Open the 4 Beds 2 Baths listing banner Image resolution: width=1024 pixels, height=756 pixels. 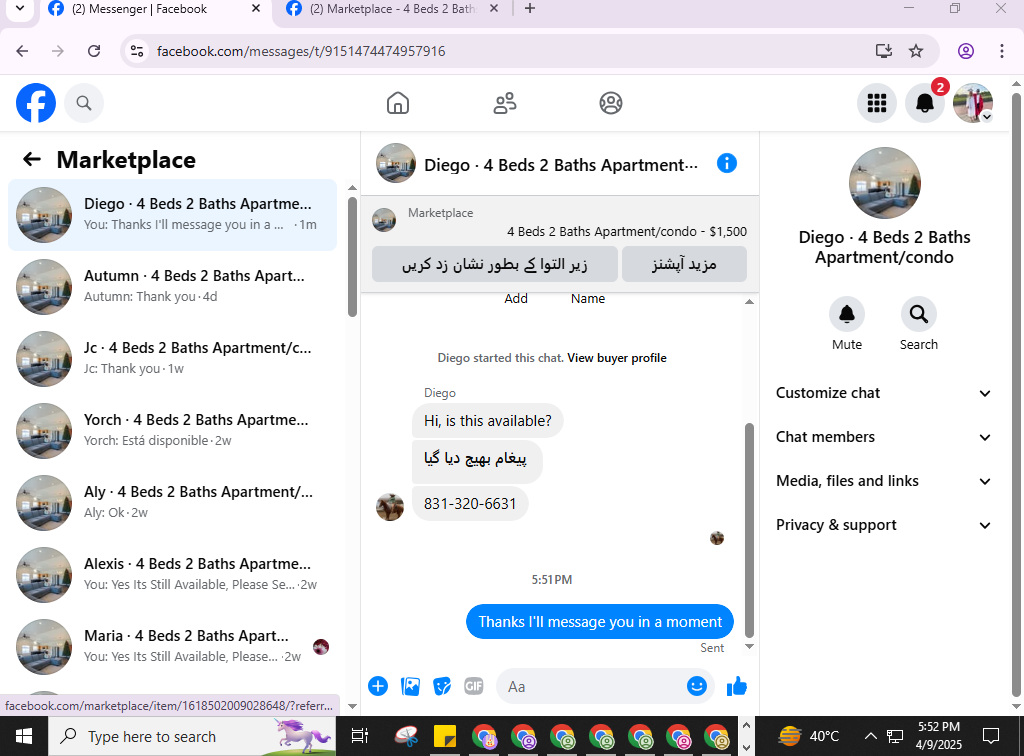pyautogui.click(x=560, y=222)
